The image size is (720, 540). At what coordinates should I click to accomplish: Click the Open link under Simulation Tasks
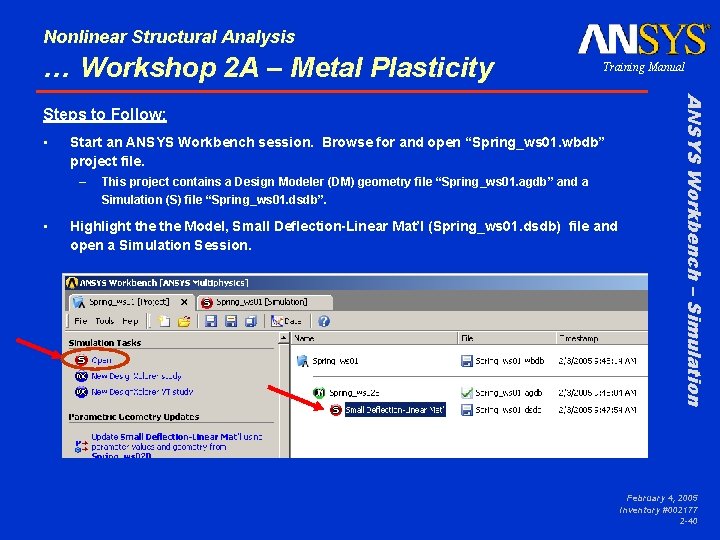[x=101, y=360]
